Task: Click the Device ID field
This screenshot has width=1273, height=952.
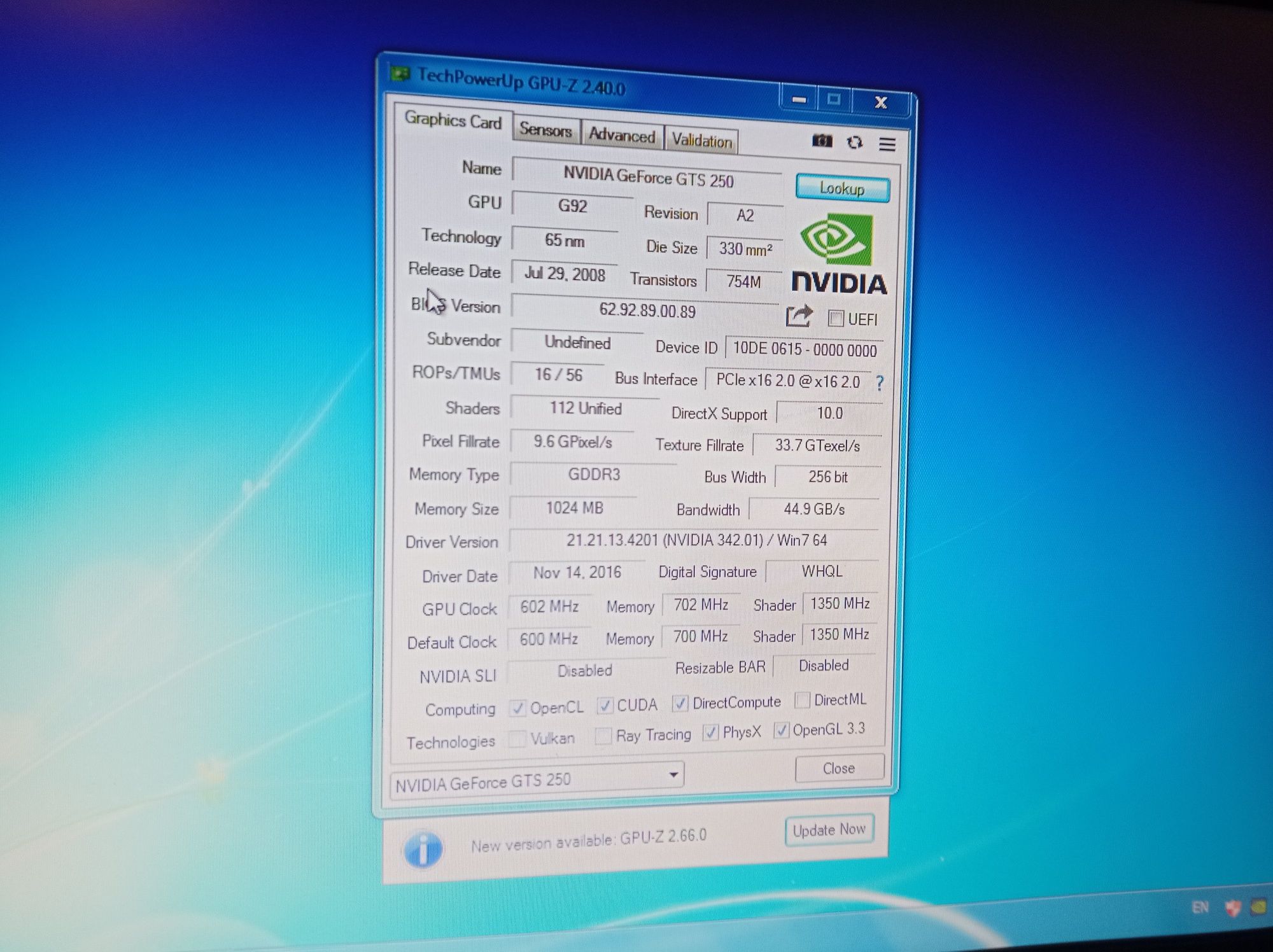Action: pos(804,349)
